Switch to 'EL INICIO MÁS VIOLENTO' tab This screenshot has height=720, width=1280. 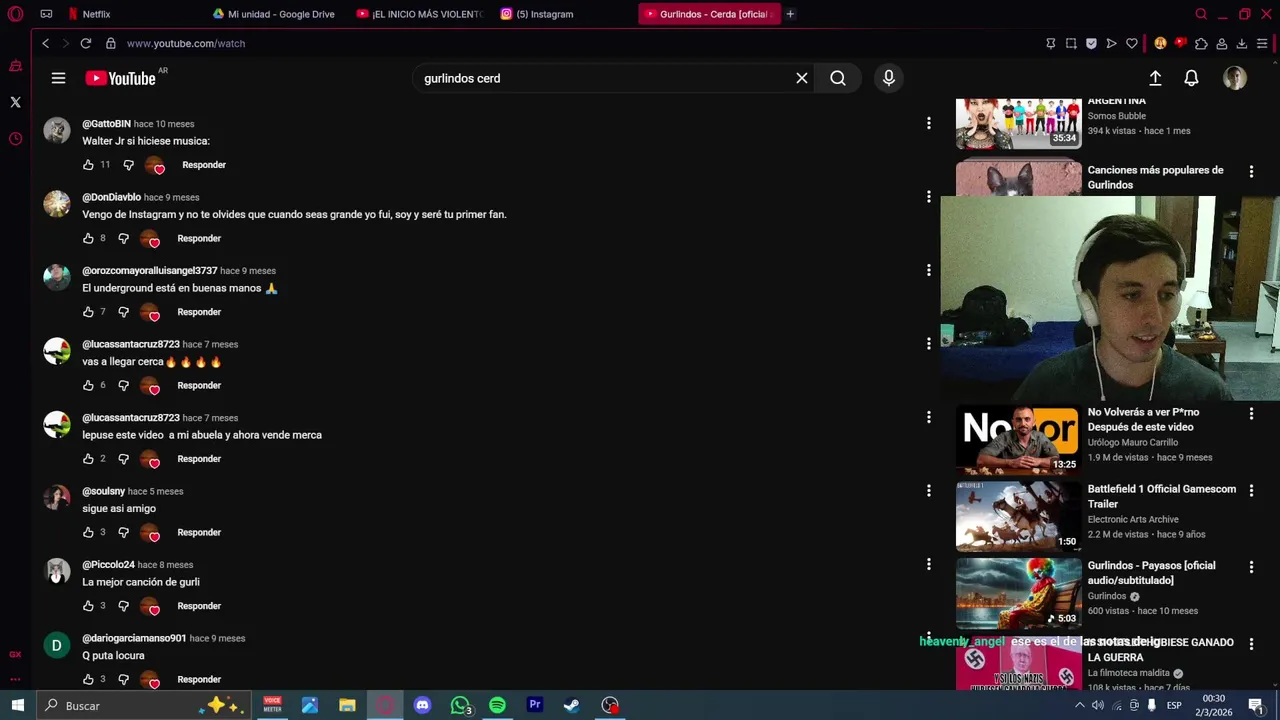pyautogui.click(x=419, y=14)
